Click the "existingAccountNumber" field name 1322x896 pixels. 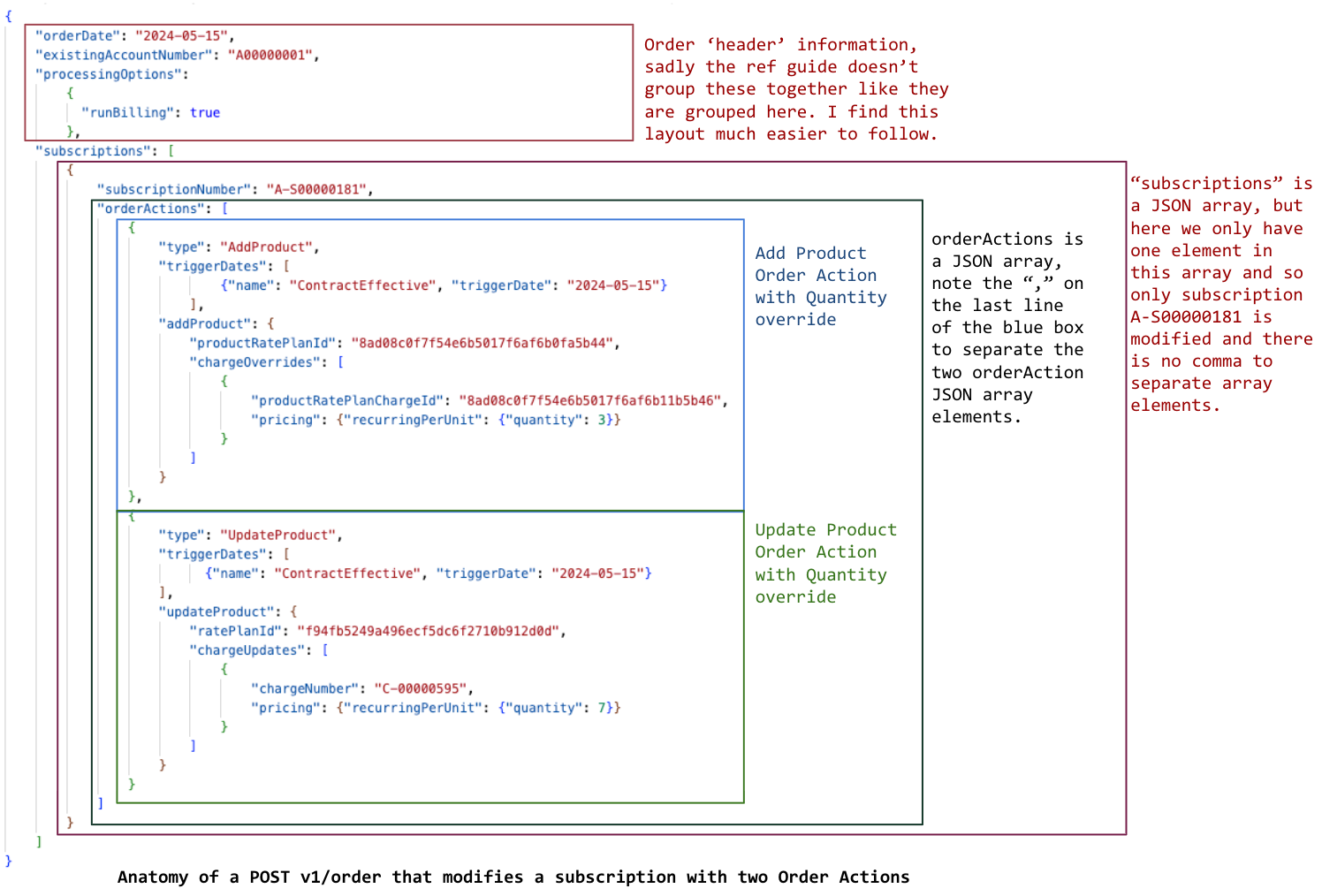124,55
